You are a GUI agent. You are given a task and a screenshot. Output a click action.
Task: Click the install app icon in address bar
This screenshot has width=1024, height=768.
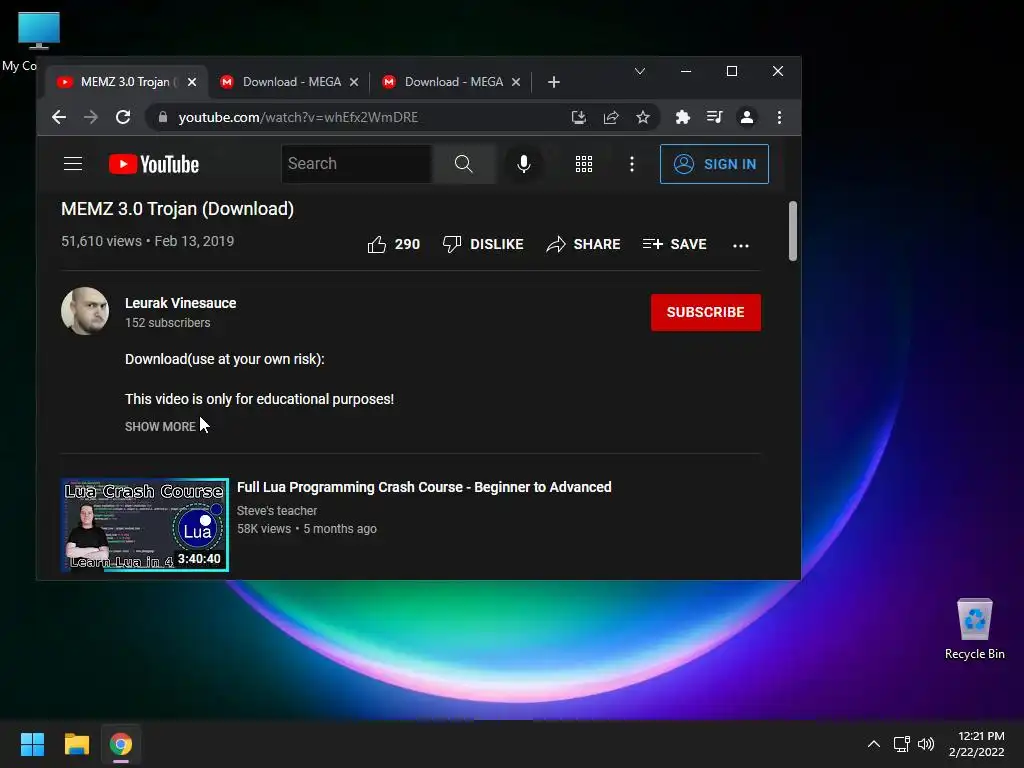pos(579,118)
